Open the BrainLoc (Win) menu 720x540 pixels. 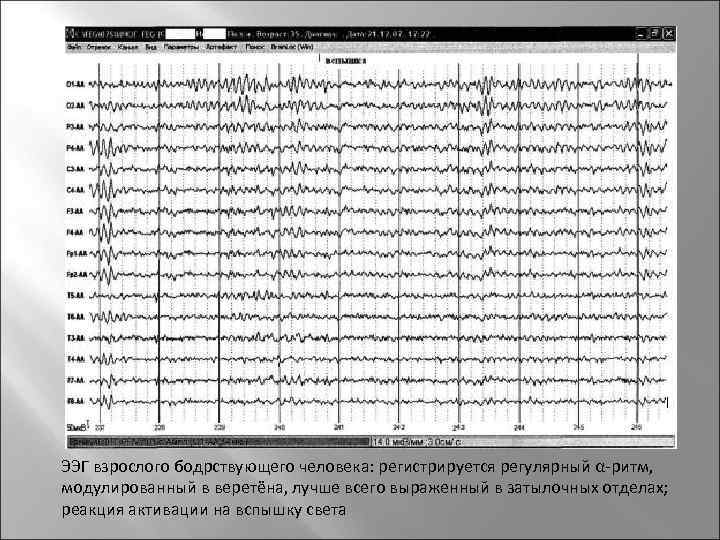click(x=292, y=47)
